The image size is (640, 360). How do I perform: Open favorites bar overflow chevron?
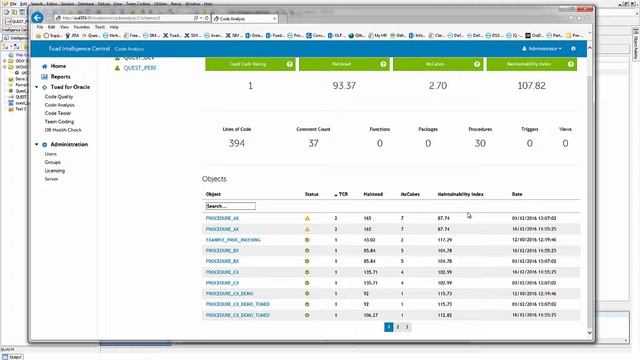pos(590,33)
